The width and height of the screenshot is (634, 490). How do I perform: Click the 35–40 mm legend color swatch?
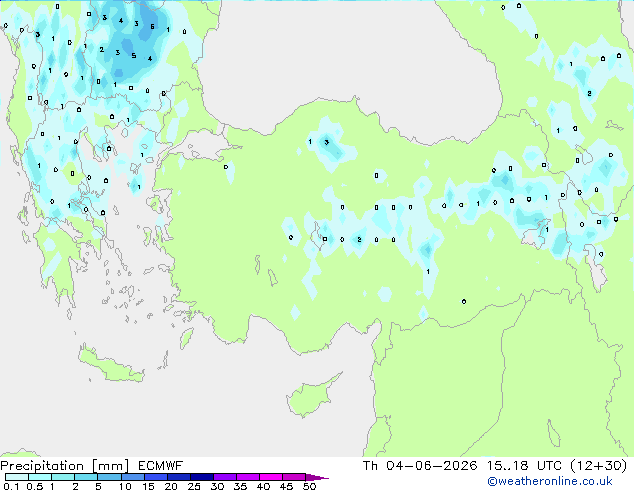point(247,477)
